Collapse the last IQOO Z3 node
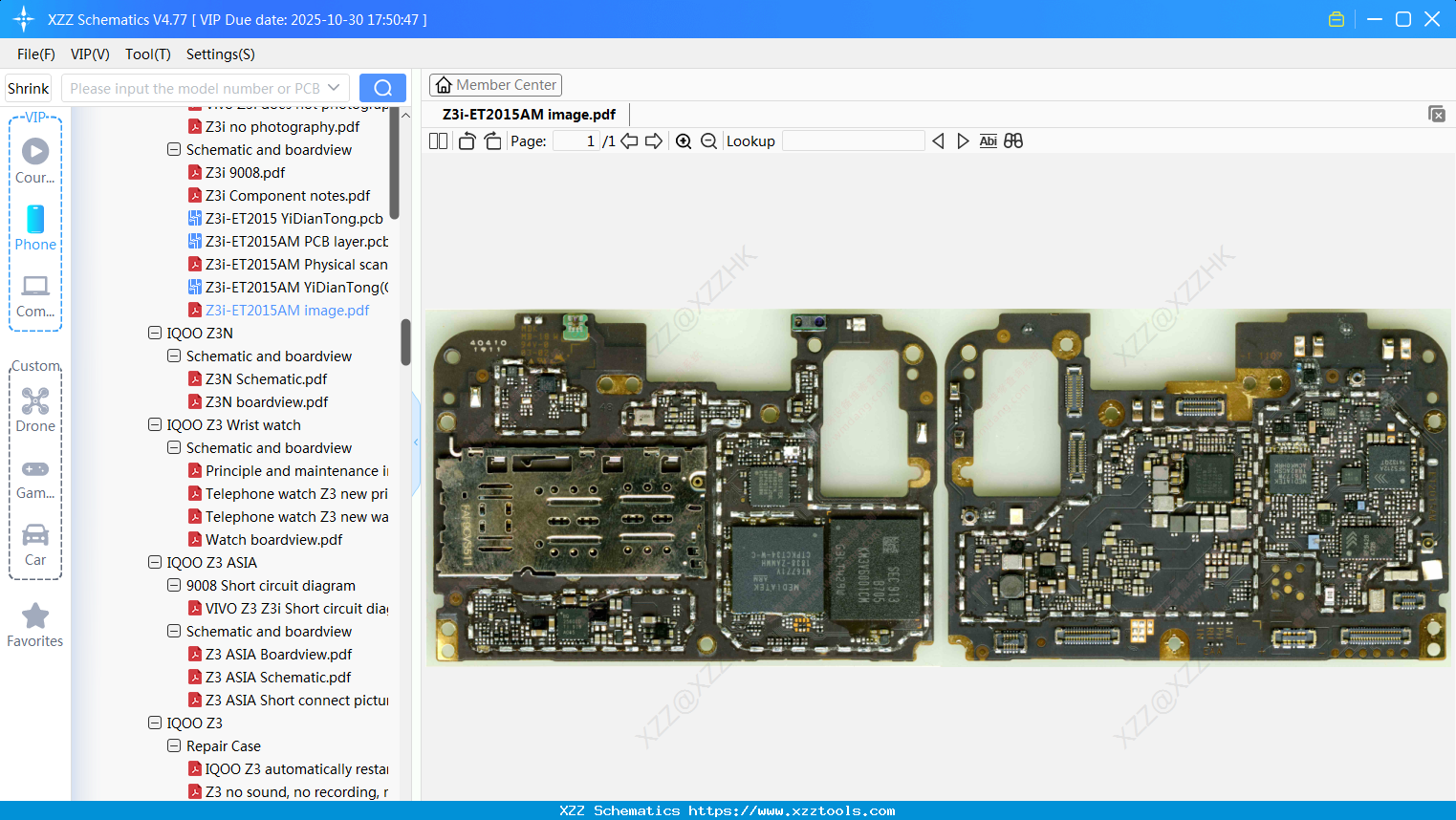 coord(155,723)
